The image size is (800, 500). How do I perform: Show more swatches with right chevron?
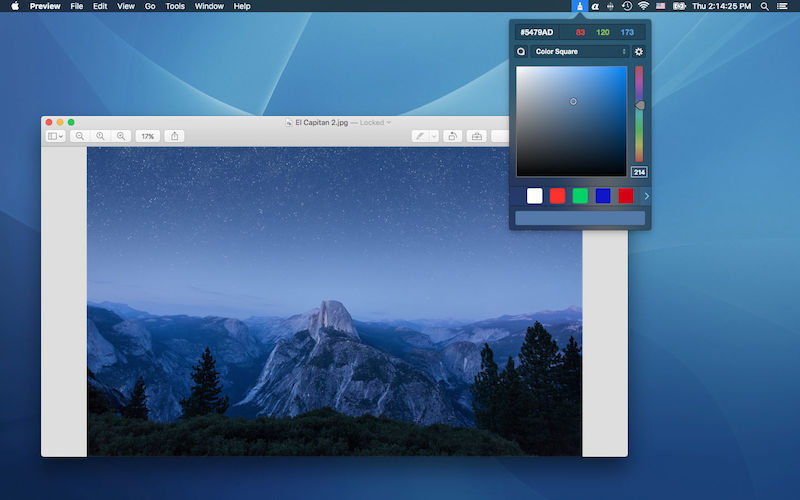coord(646,196)
